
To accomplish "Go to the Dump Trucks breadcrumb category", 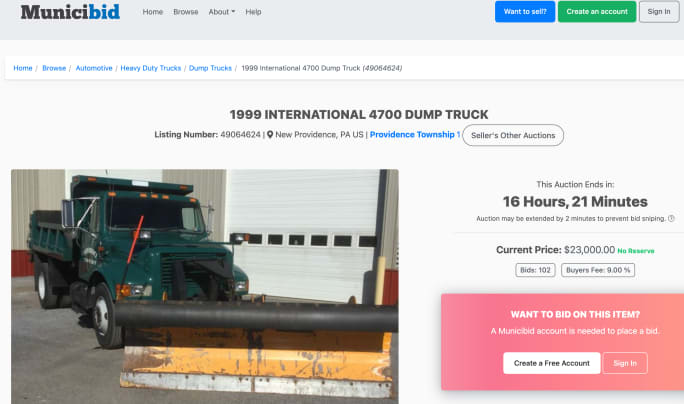I will click(x=210, y=68).
